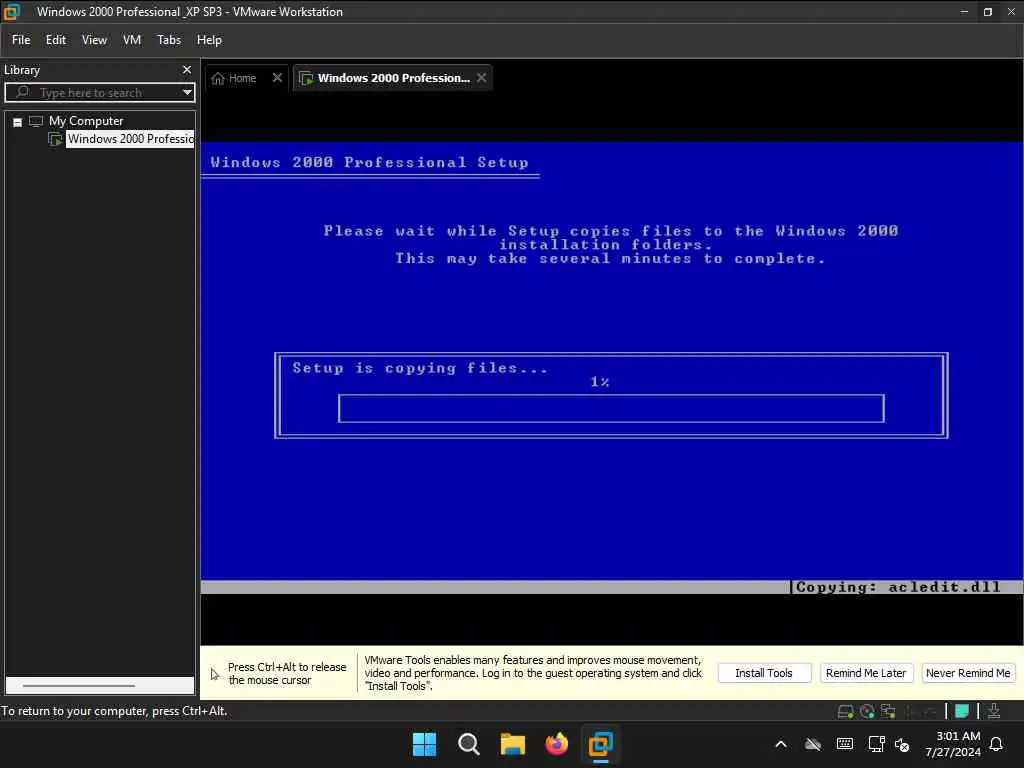
Task: Click the search magnifier icon in Library
Action: click(22, 92)
